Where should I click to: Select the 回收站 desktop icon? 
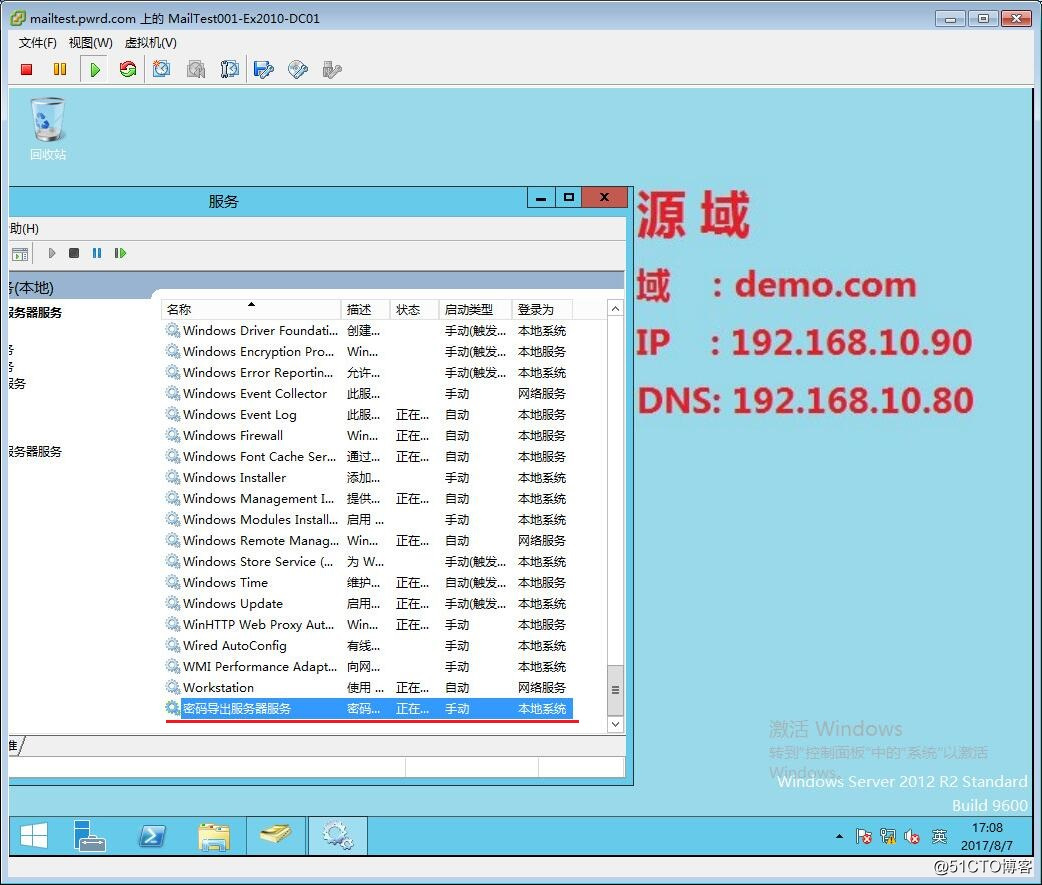[x=48, y=129]
